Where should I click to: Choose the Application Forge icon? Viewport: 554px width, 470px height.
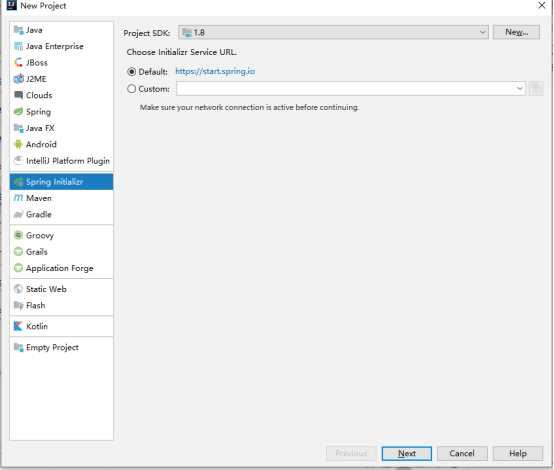[x=18, y=268]
